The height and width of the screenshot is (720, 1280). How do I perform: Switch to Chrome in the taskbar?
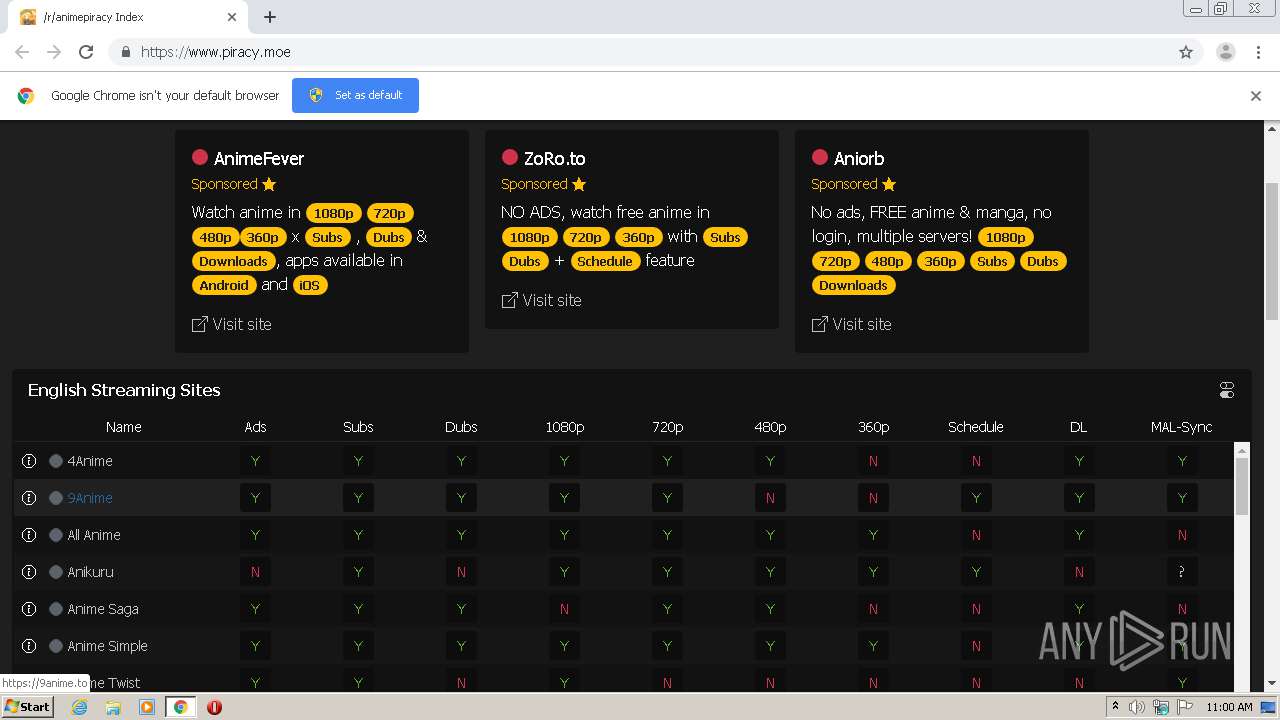point(180,707)
